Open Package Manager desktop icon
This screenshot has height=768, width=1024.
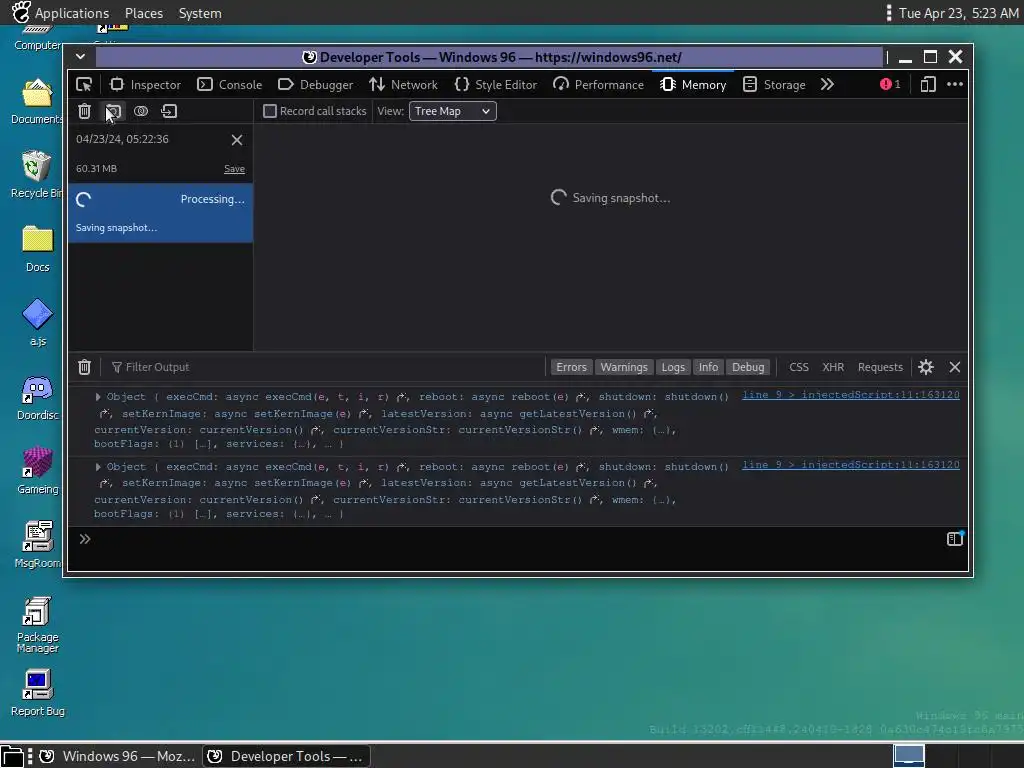coord(37,624)
